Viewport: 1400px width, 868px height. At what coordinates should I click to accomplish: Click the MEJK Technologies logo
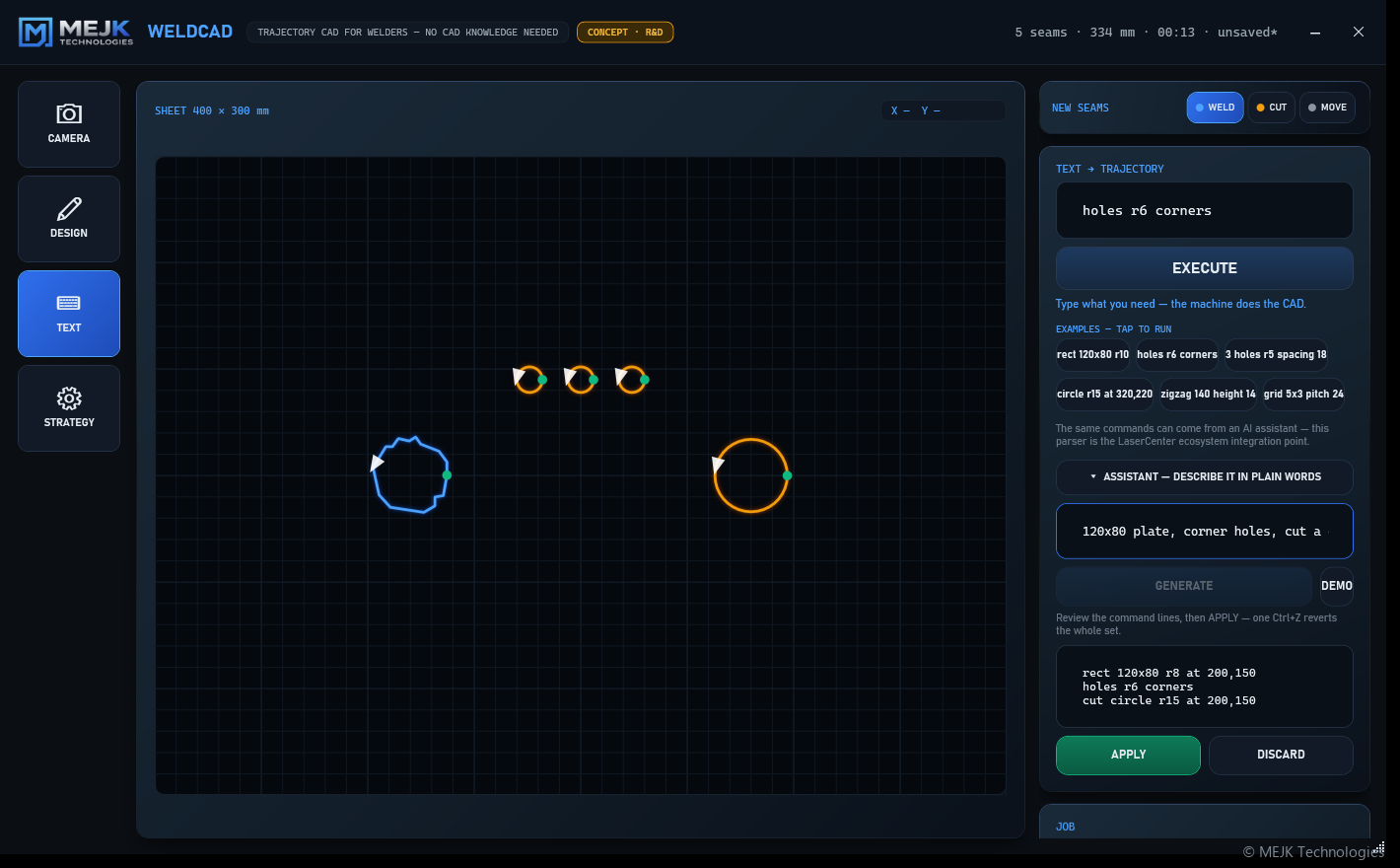point(76,33)
